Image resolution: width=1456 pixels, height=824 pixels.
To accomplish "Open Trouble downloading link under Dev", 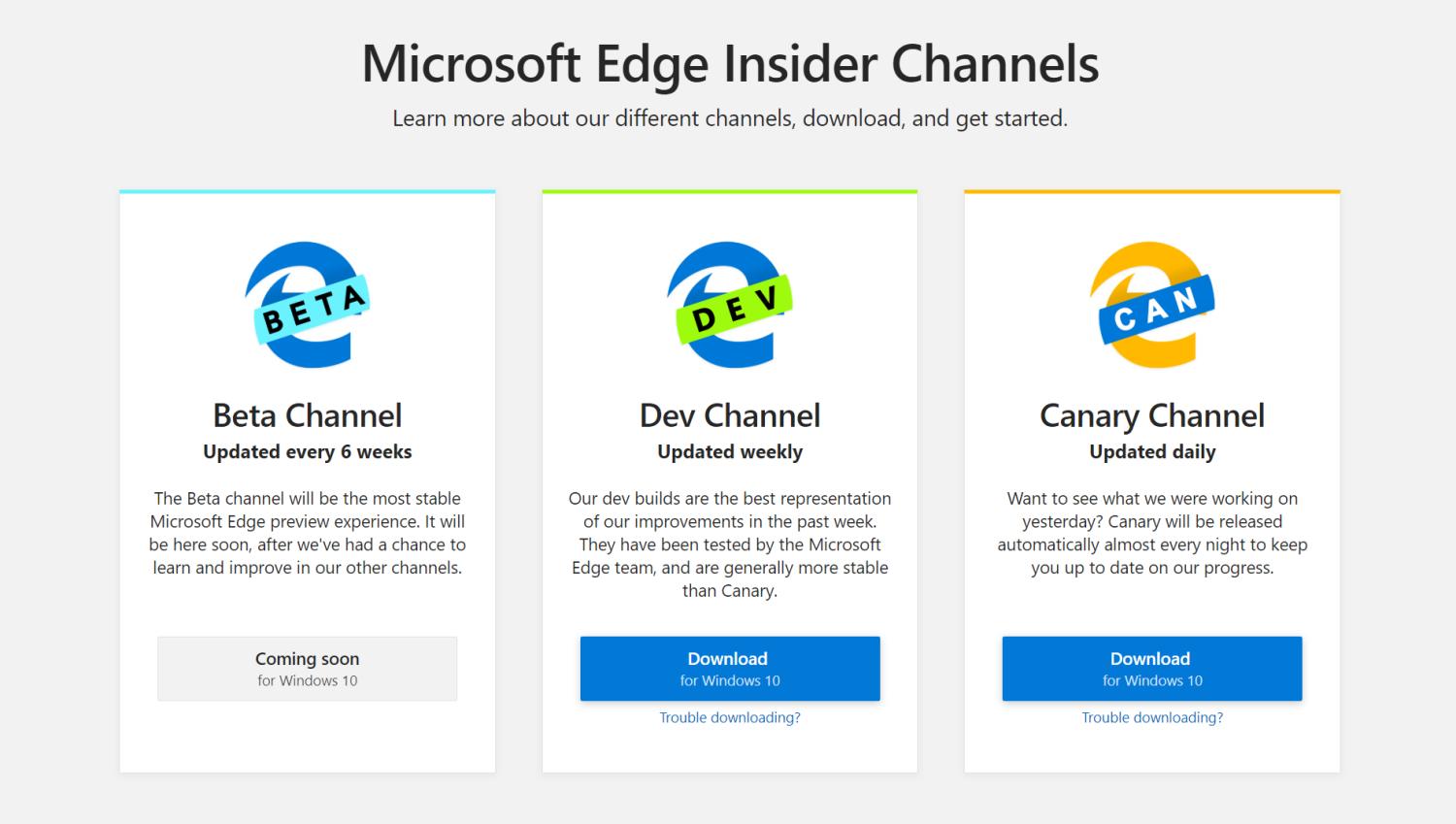I will (730, 717).
